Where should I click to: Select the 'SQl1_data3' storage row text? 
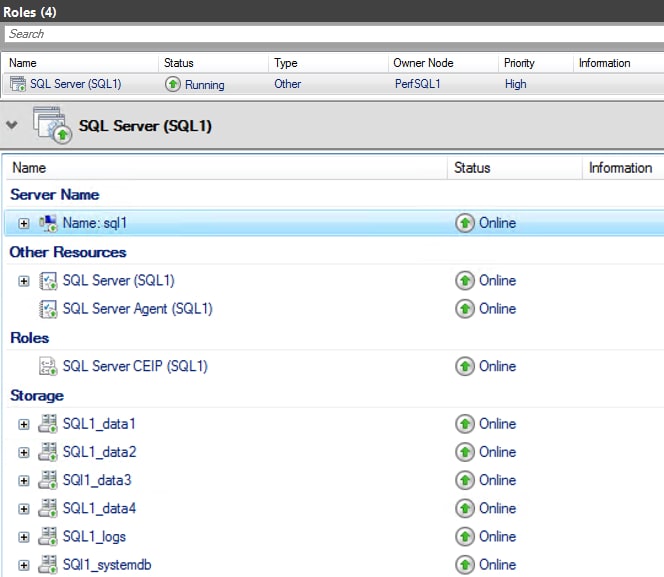[x=97, y=480]
